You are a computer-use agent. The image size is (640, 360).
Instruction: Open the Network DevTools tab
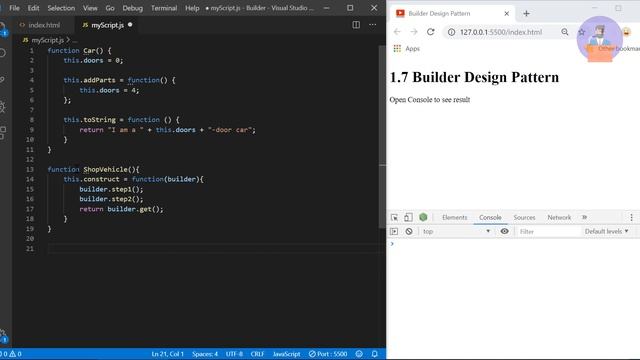(x=559, y=218)
